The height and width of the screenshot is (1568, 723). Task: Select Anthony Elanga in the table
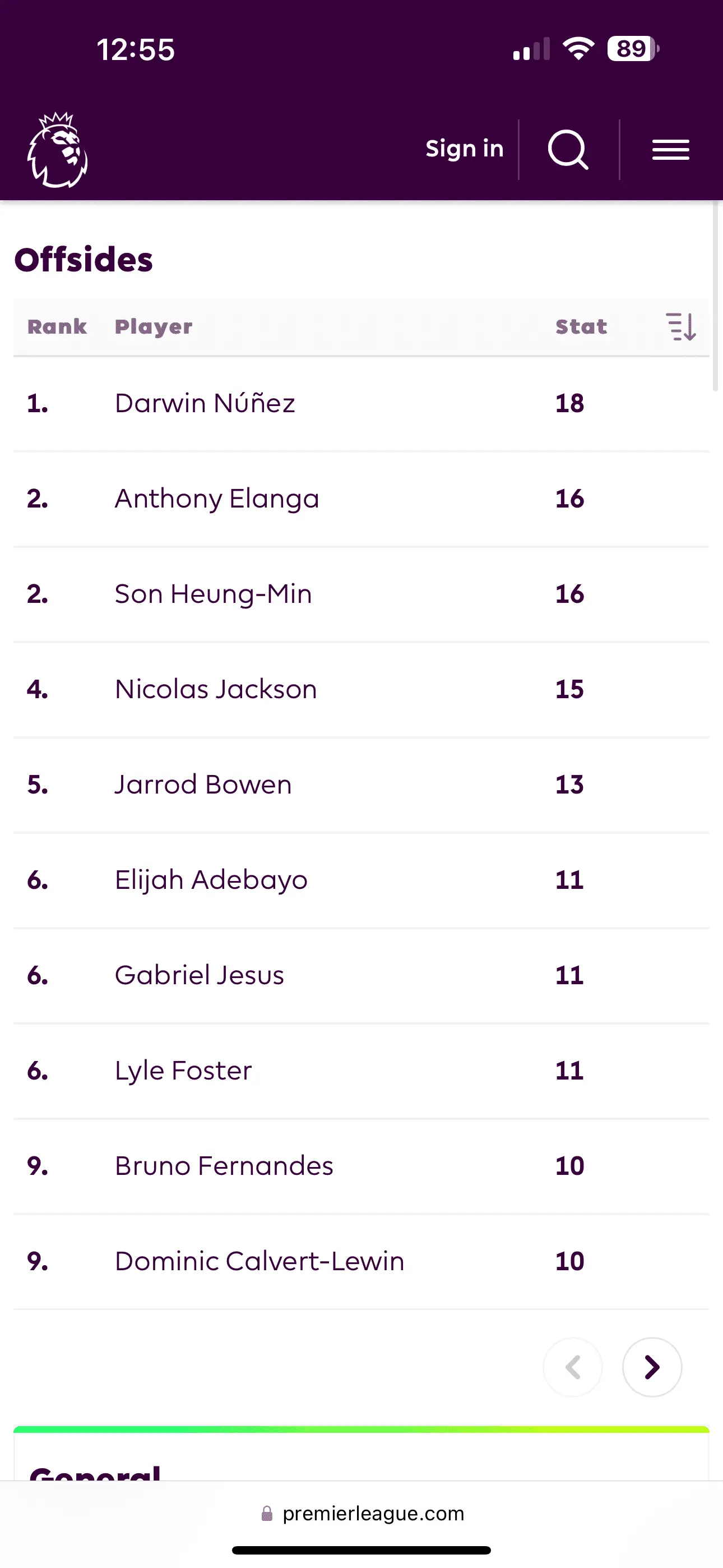coord(217,499)
